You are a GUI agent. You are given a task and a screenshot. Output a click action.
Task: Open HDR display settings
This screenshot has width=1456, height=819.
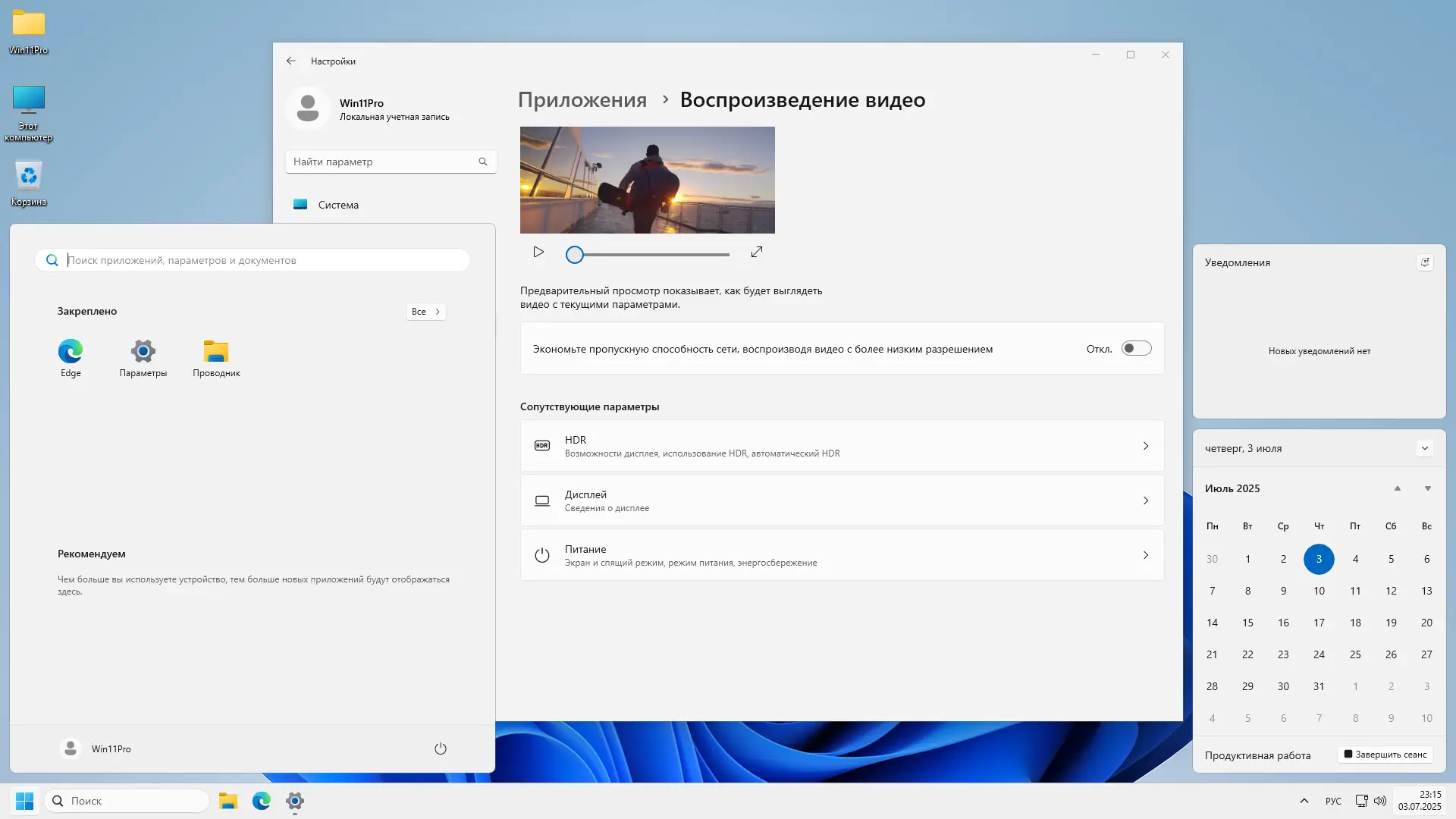840,445
